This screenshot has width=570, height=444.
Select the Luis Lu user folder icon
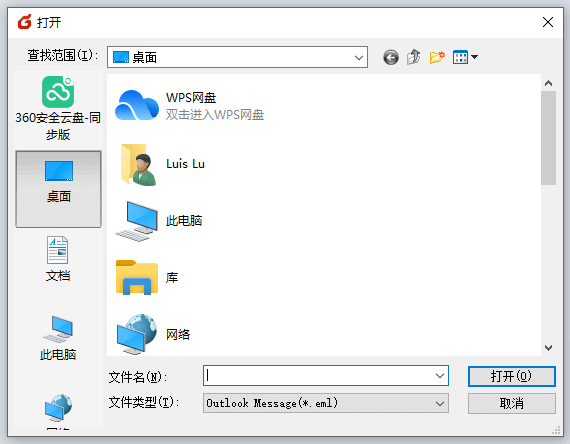pos(139,164)
